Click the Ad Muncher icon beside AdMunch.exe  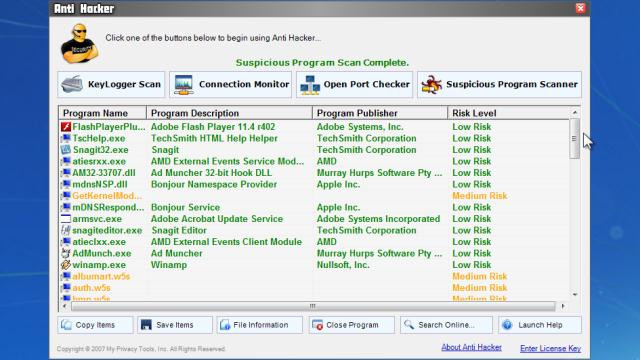[x=66, y=253]
